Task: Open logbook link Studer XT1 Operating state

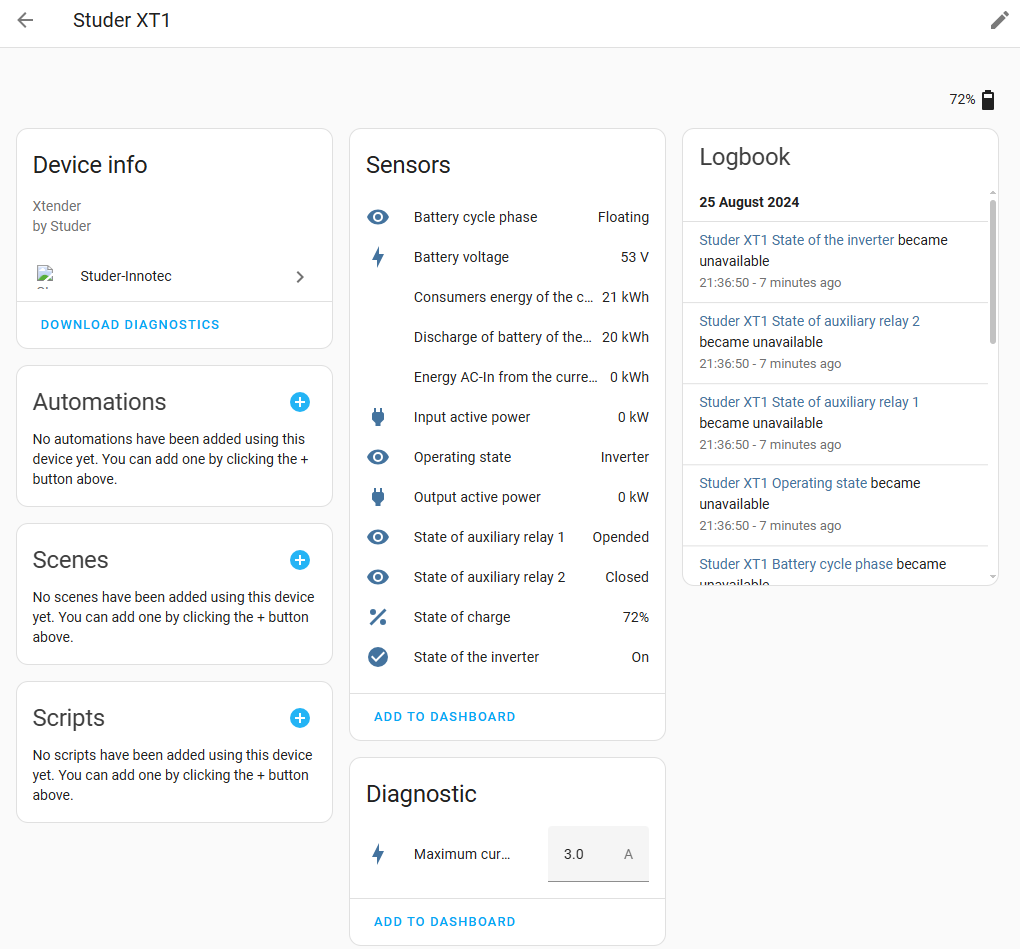Action: [783, 483]
